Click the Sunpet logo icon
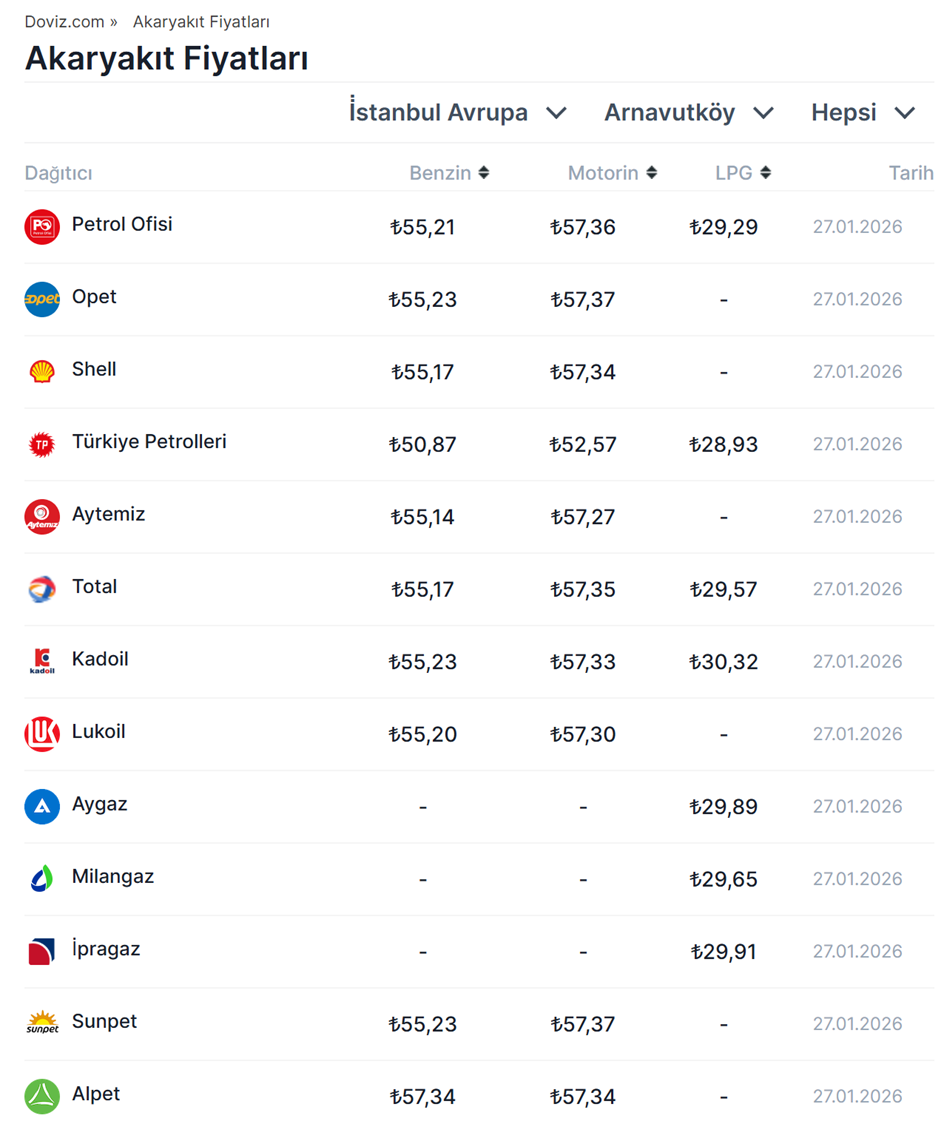944x1121 pixels. (42, 1023)
